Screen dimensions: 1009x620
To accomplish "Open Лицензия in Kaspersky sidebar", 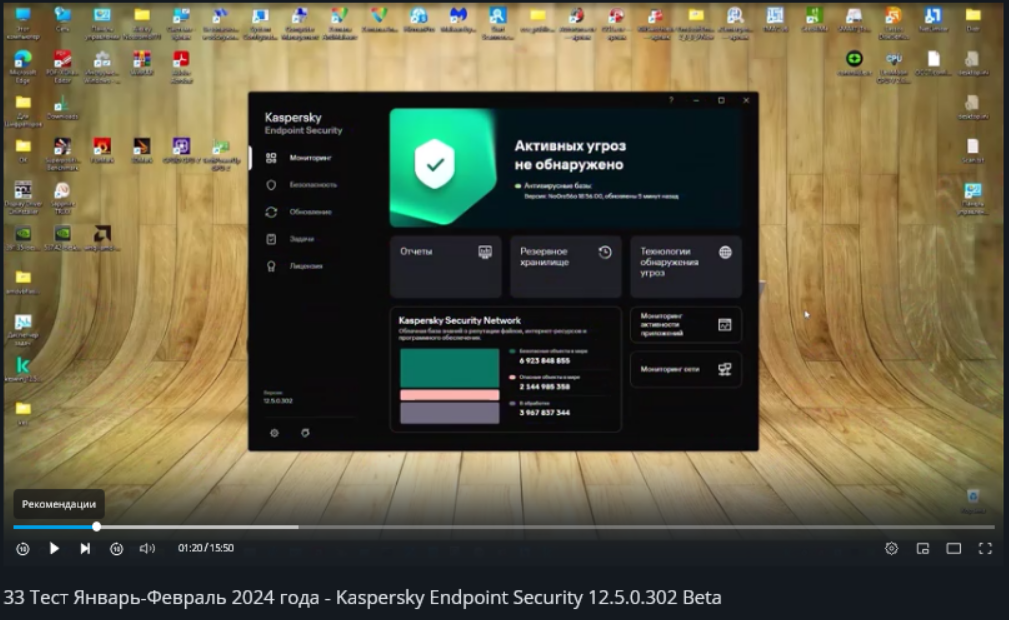I will 306,266.
